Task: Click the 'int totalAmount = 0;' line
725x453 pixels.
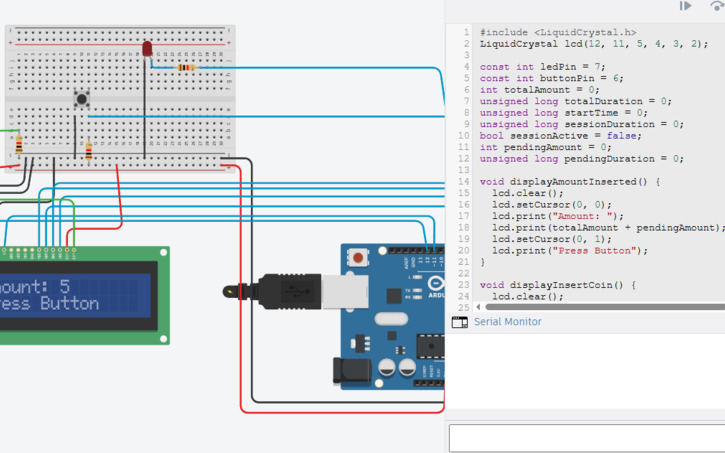Action: coord(540,90)
